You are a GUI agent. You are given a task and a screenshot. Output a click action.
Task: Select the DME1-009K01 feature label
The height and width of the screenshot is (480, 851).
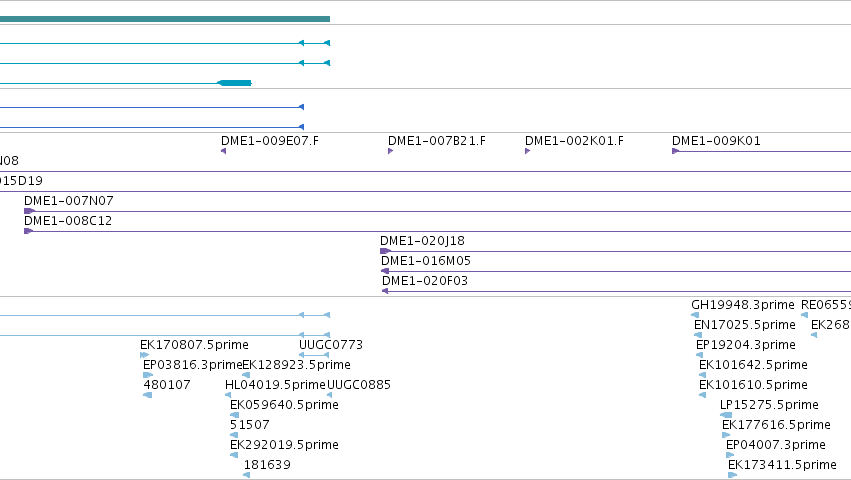(716, 141)
